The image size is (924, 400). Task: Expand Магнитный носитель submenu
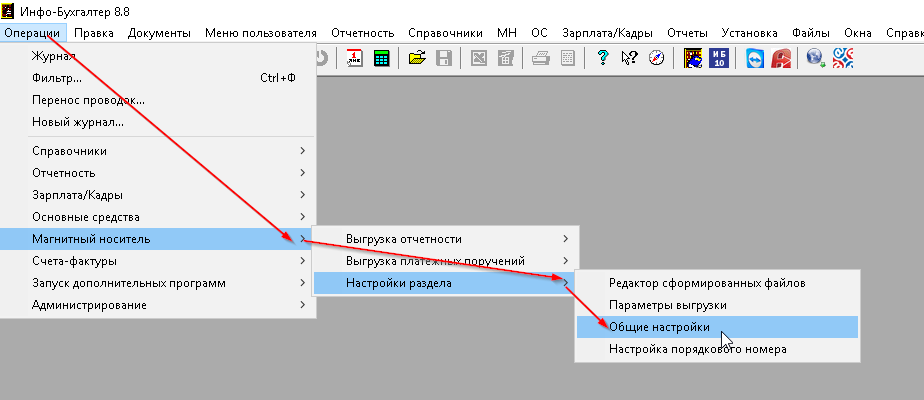pyautogui.click(x=158, y=239)
